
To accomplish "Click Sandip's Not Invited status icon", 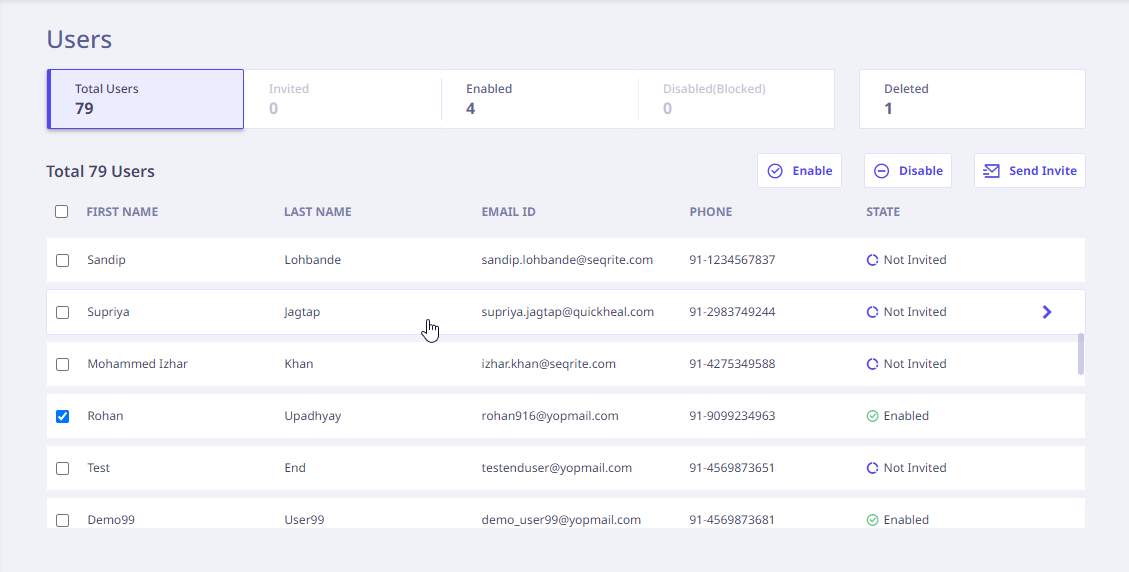I will click(872, 260).
